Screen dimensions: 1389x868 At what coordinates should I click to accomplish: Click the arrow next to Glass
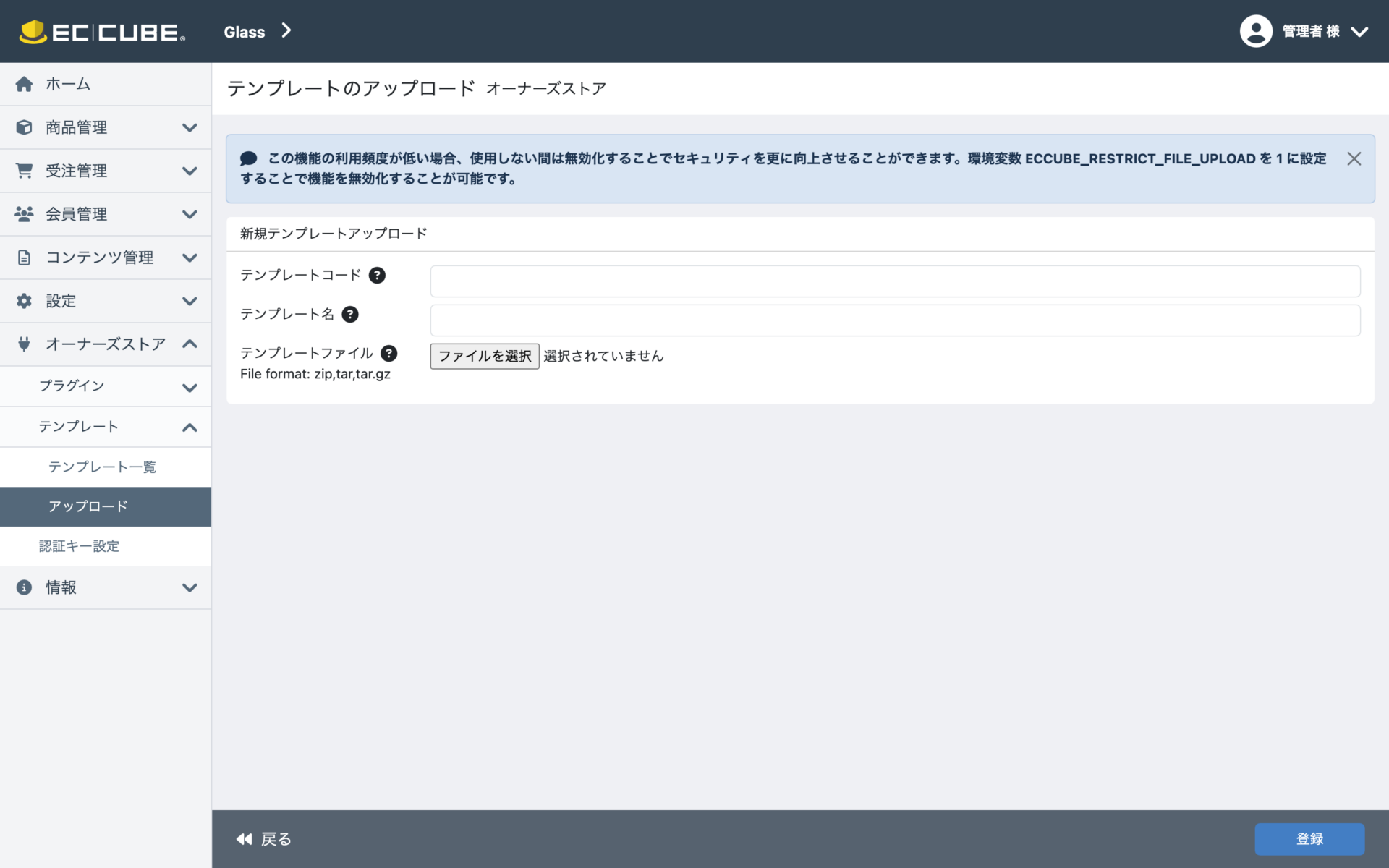pyautogui.click(x=286, y=30)
